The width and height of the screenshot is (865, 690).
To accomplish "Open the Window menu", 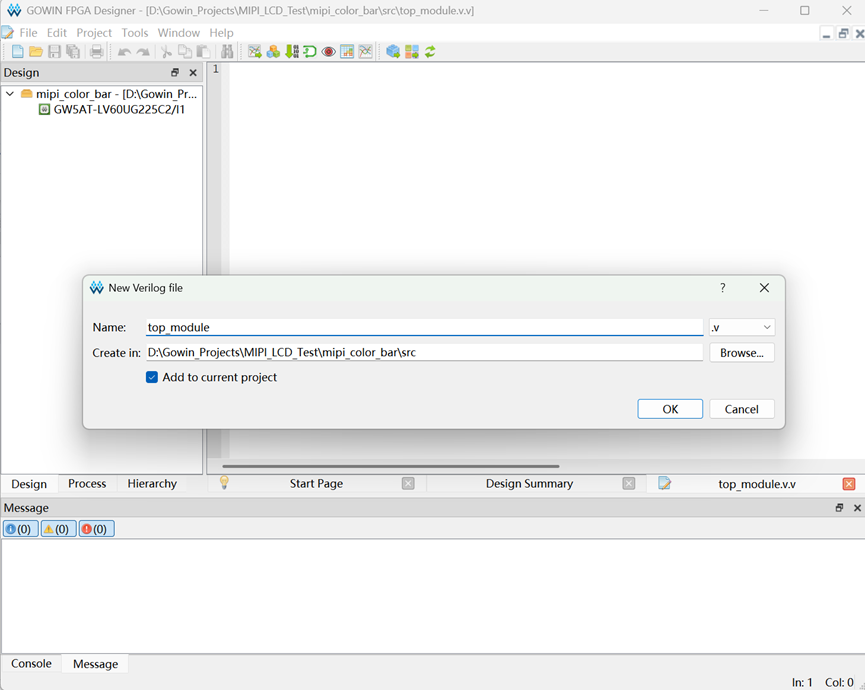I will (x=179, y=33).
